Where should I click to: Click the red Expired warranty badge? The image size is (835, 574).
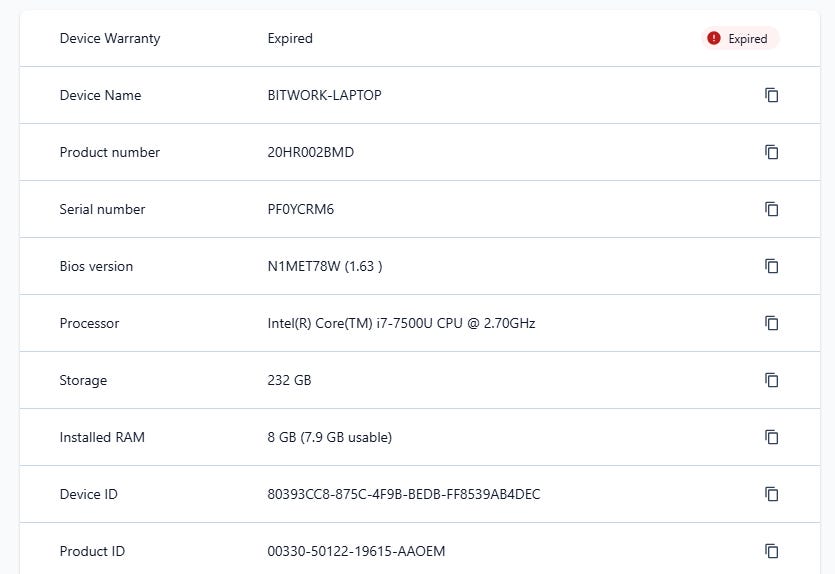739,39
